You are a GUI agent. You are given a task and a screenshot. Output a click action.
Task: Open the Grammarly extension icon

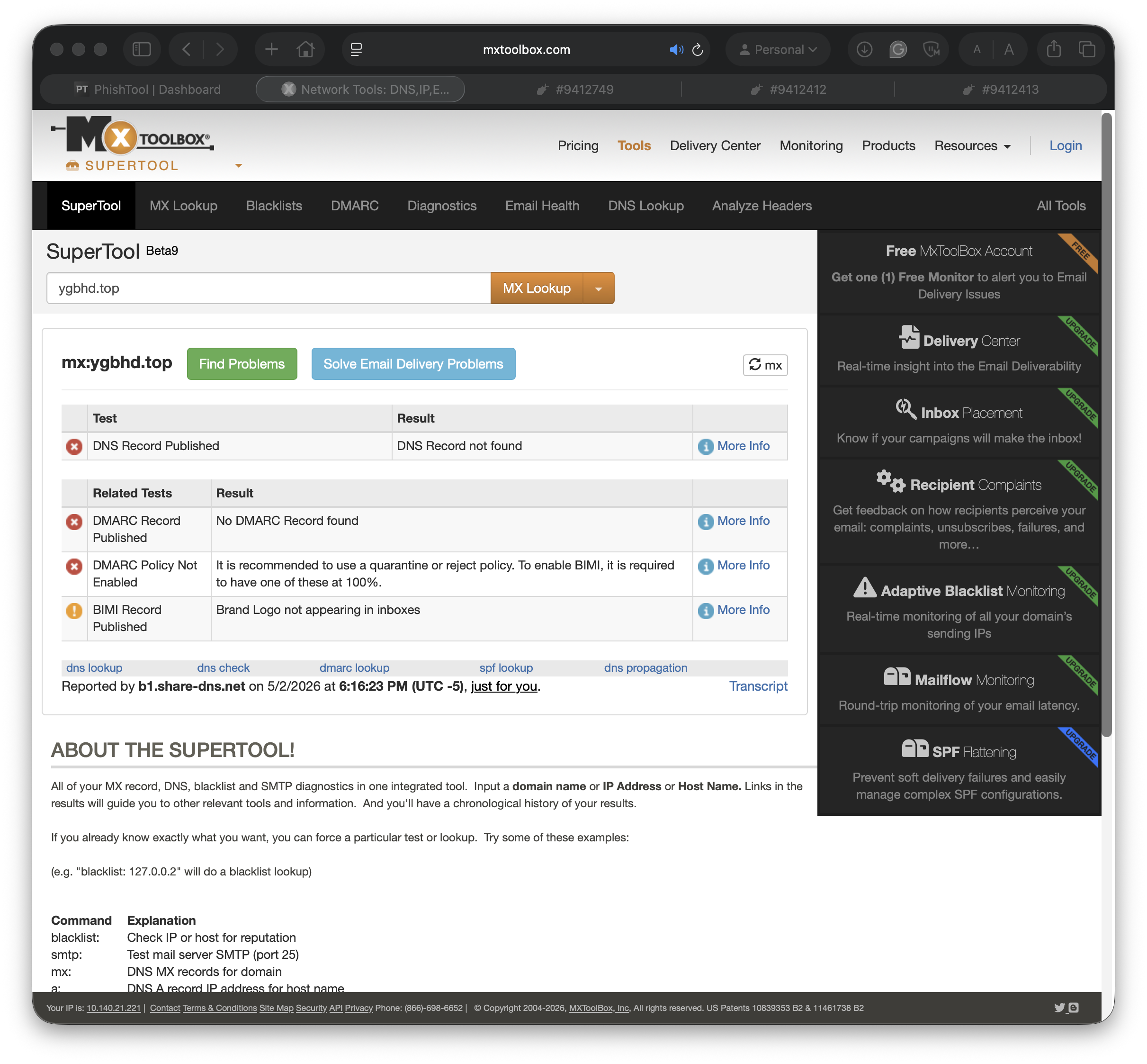click(898, 50)
